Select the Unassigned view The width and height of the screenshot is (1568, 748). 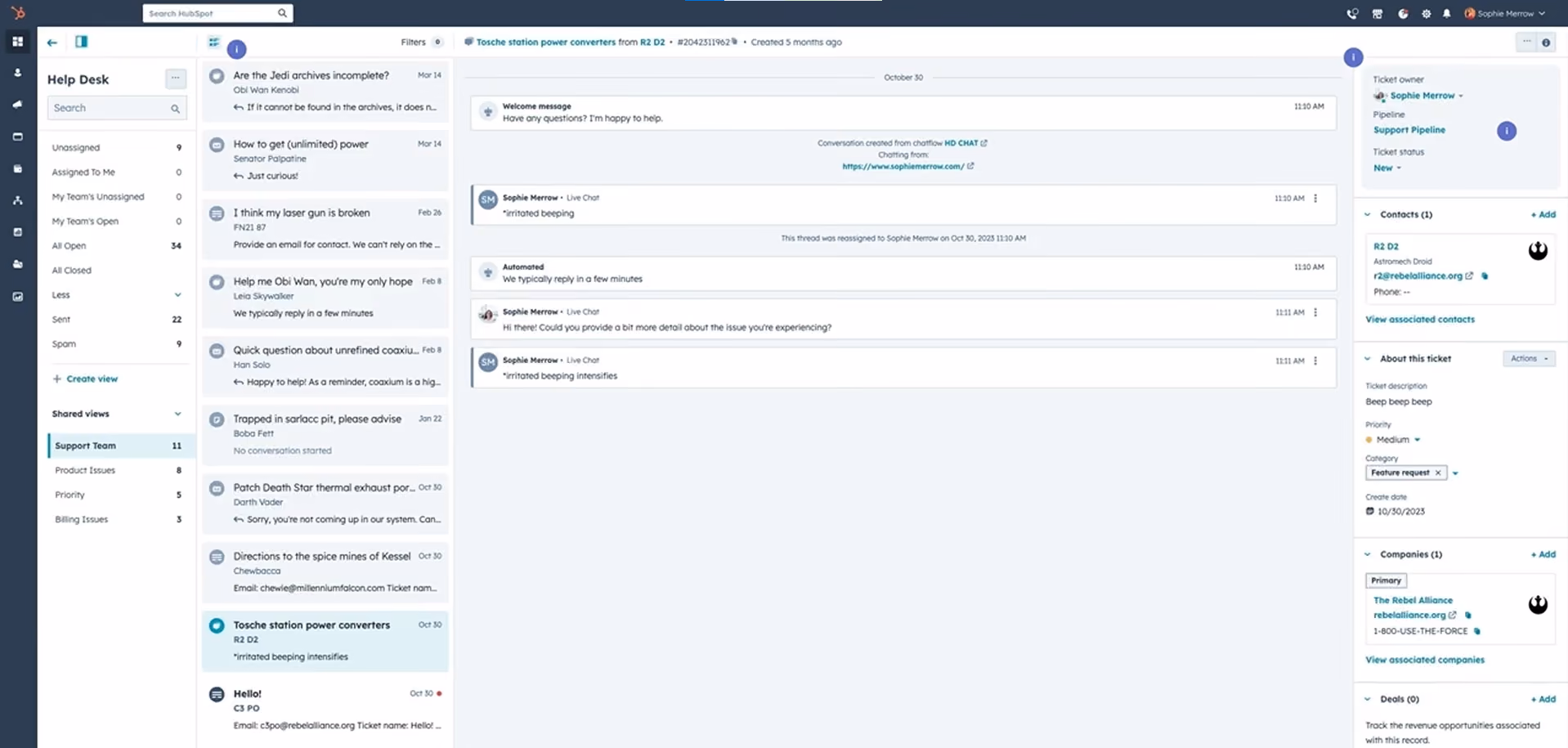[x=117, y=148]
